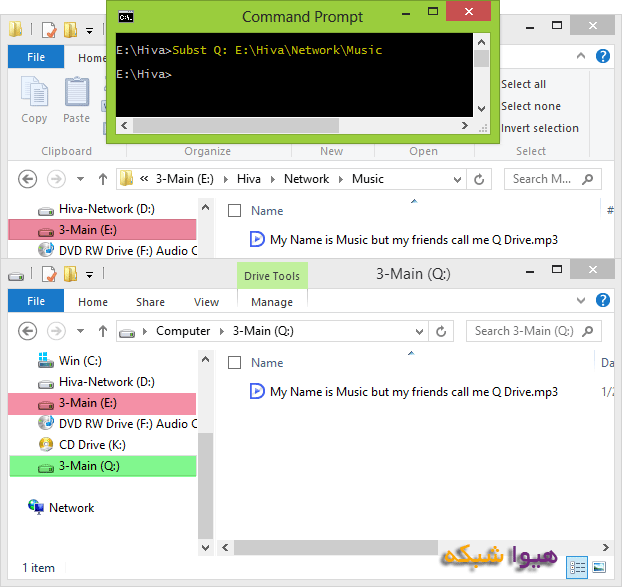Expand the address bar history in 3-Main (Q:) window
The image size is (622, 587).
coord(419,332)
